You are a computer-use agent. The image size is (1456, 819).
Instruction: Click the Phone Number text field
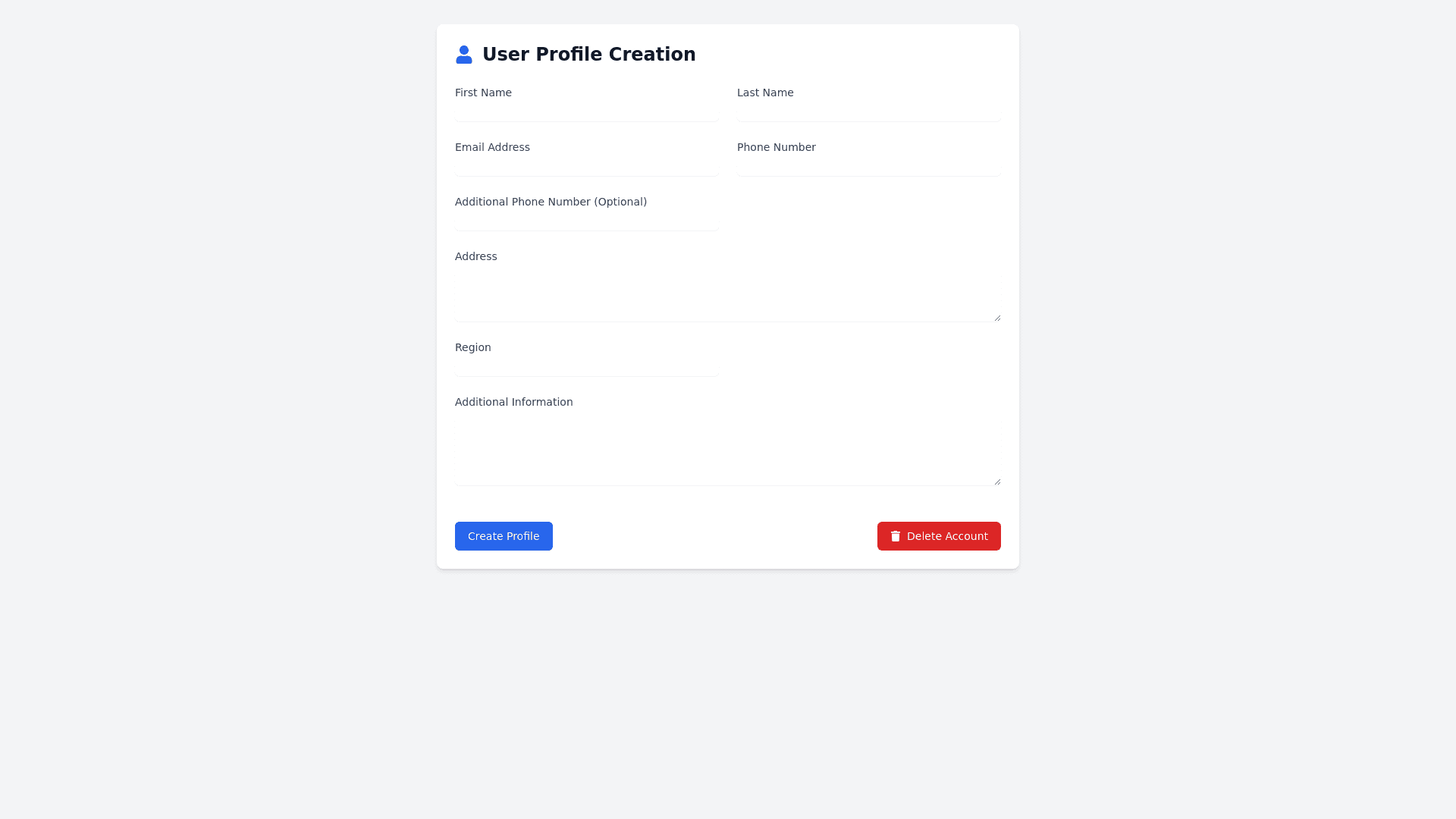click(x=868, y=167)
